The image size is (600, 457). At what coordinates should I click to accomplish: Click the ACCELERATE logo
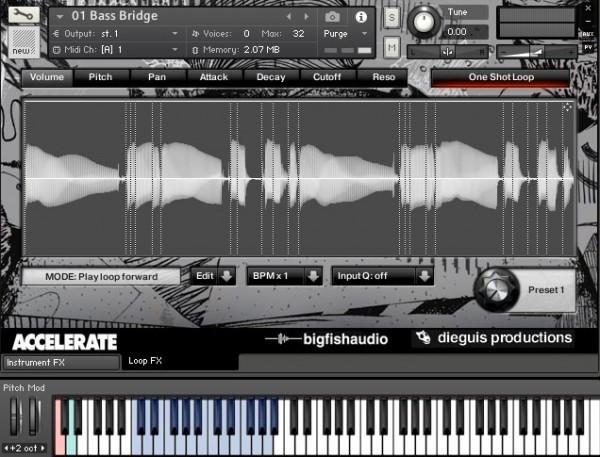coord(65,342)
